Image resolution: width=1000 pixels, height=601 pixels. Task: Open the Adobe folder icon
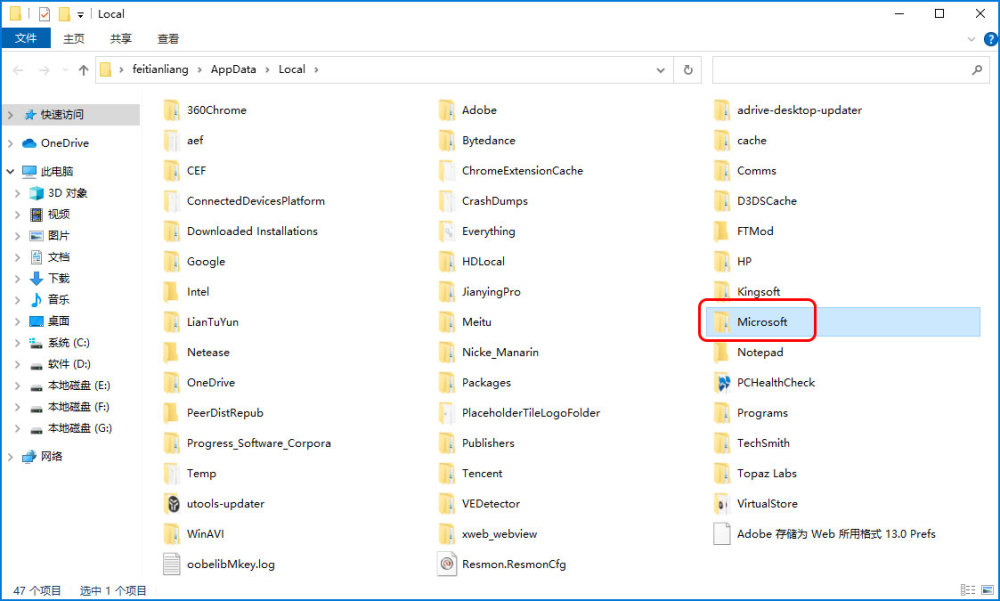pyautogui.click(x=446, y=110)
